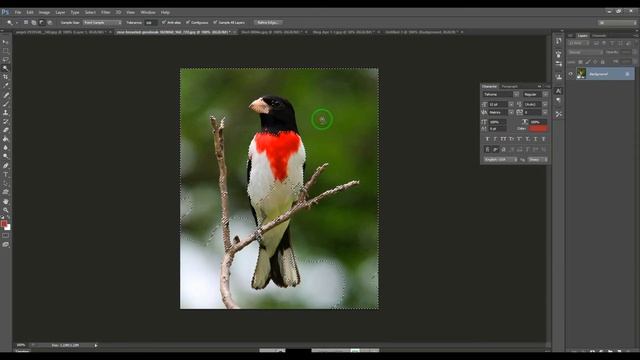Screen dimensions: 640x360
Task: Toggle the Anti-alias checkbox
Action: [x=164, y=22]
